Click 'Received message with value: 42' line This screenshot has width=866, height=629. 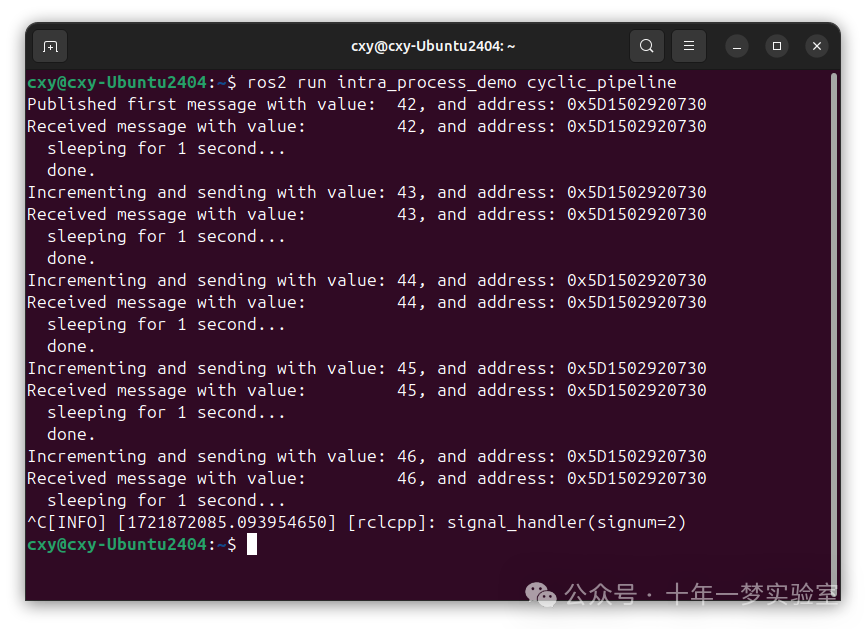(x=367, y=126)
